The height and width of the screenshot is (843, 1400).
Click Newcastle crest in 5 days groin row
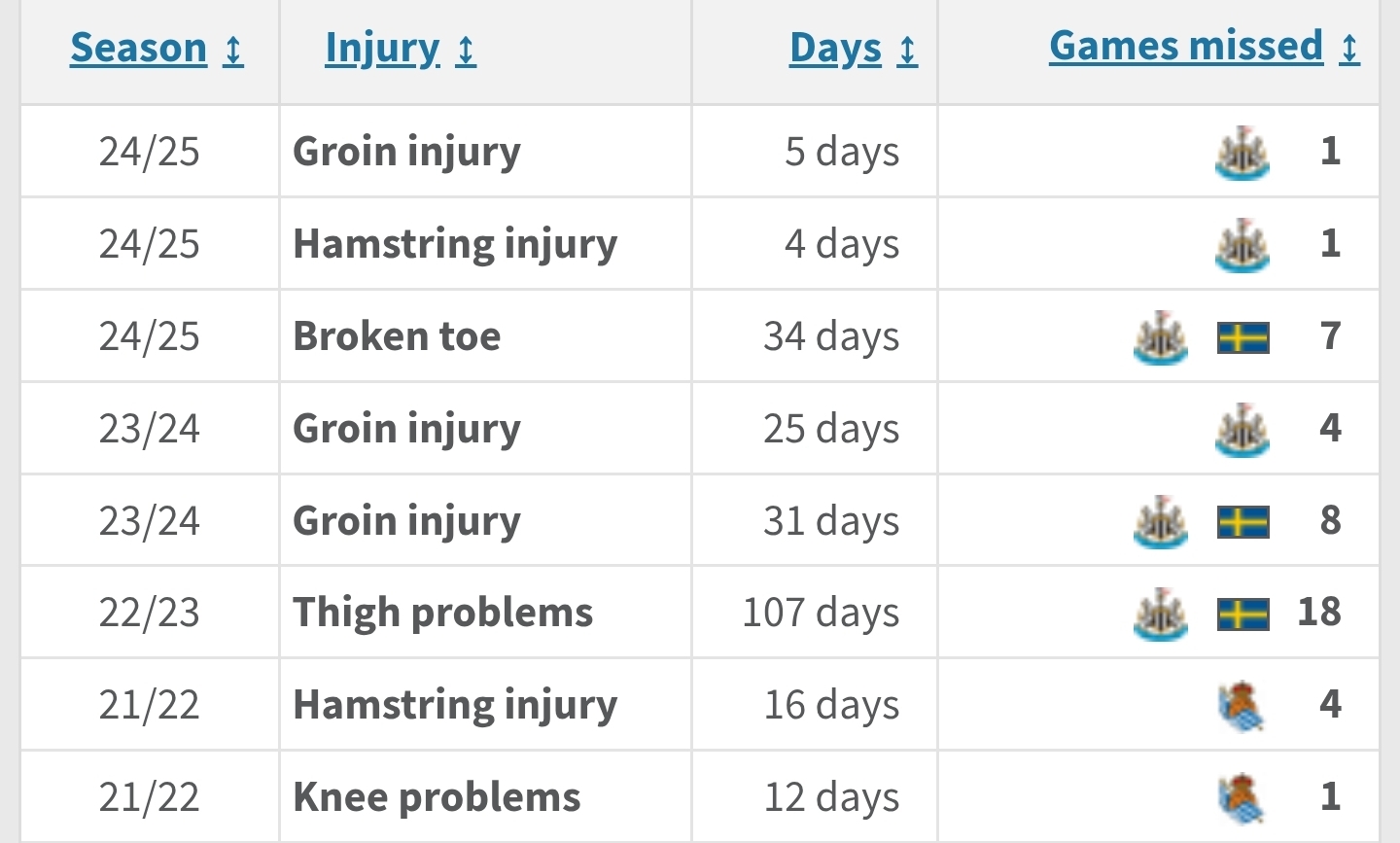point(1242,153)
